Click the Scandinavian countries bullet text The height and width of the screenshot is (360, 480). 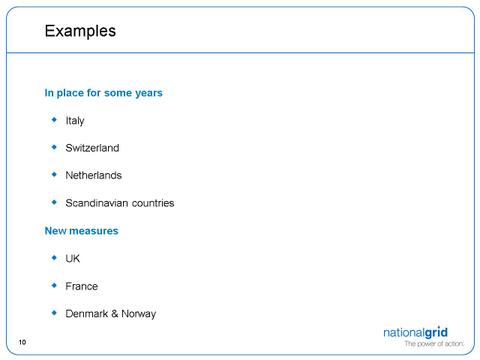[120, 203]
